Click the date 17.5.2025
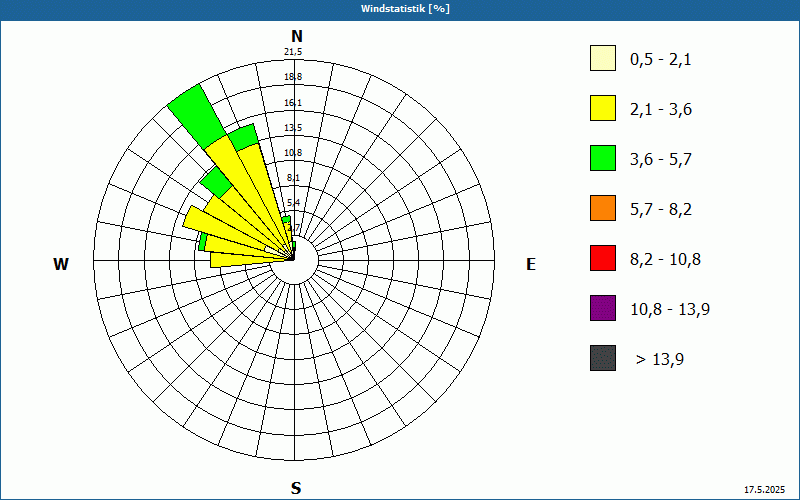Image resolution: width=800 pixels, height=500 pixels. 764,490
